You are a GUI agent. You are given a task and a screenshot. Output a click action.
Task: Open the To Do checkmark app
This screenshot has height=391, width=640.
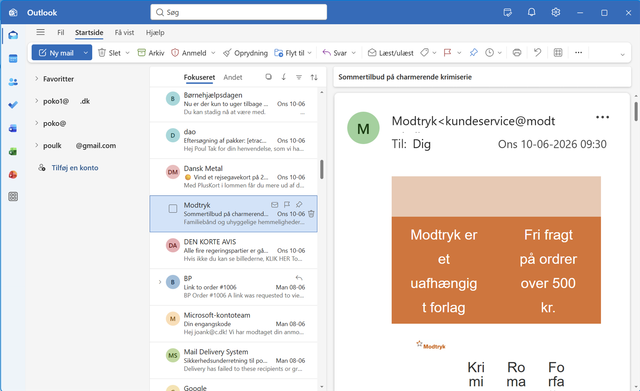pyautogui.click(x=13, y=105)
